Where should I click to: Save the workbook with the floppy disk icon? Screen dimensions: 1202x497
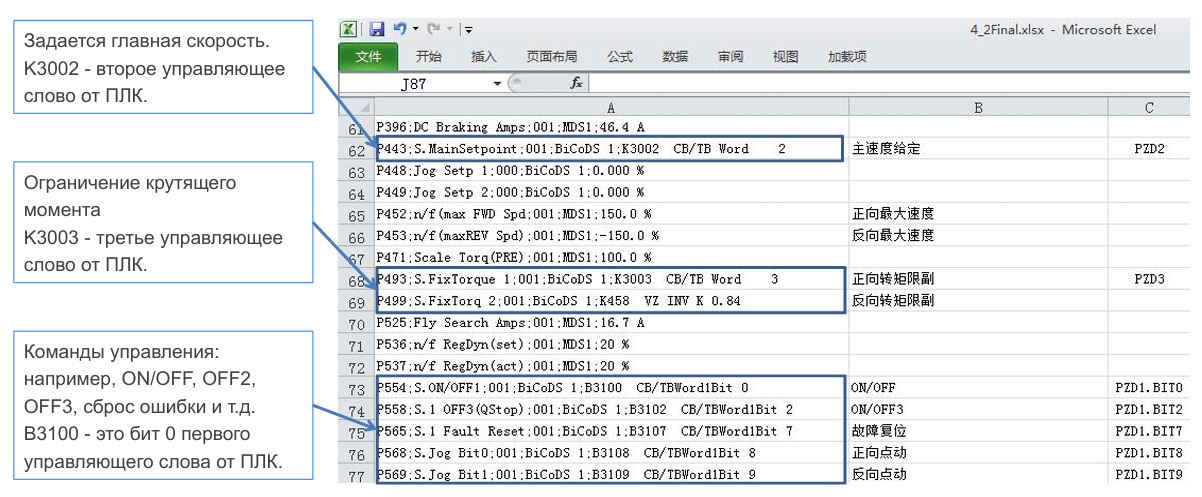pos(377,31)
